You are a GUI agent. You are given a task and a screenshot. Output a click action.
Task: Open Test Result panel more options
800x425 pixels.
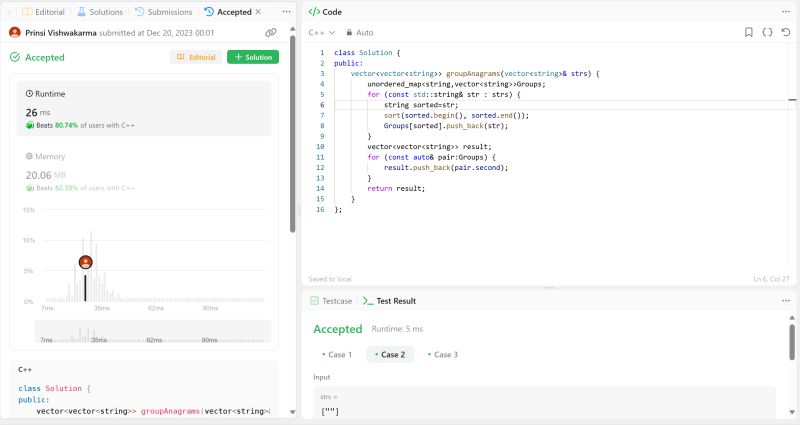click(786, 301)
